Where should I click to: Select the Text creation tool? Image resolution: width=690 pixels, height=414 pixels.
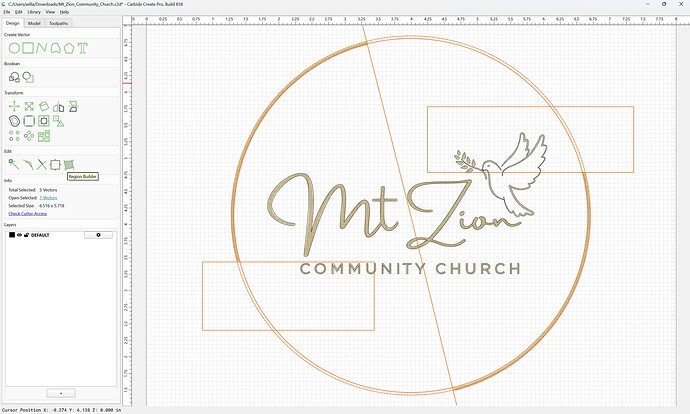pos(82,48)
